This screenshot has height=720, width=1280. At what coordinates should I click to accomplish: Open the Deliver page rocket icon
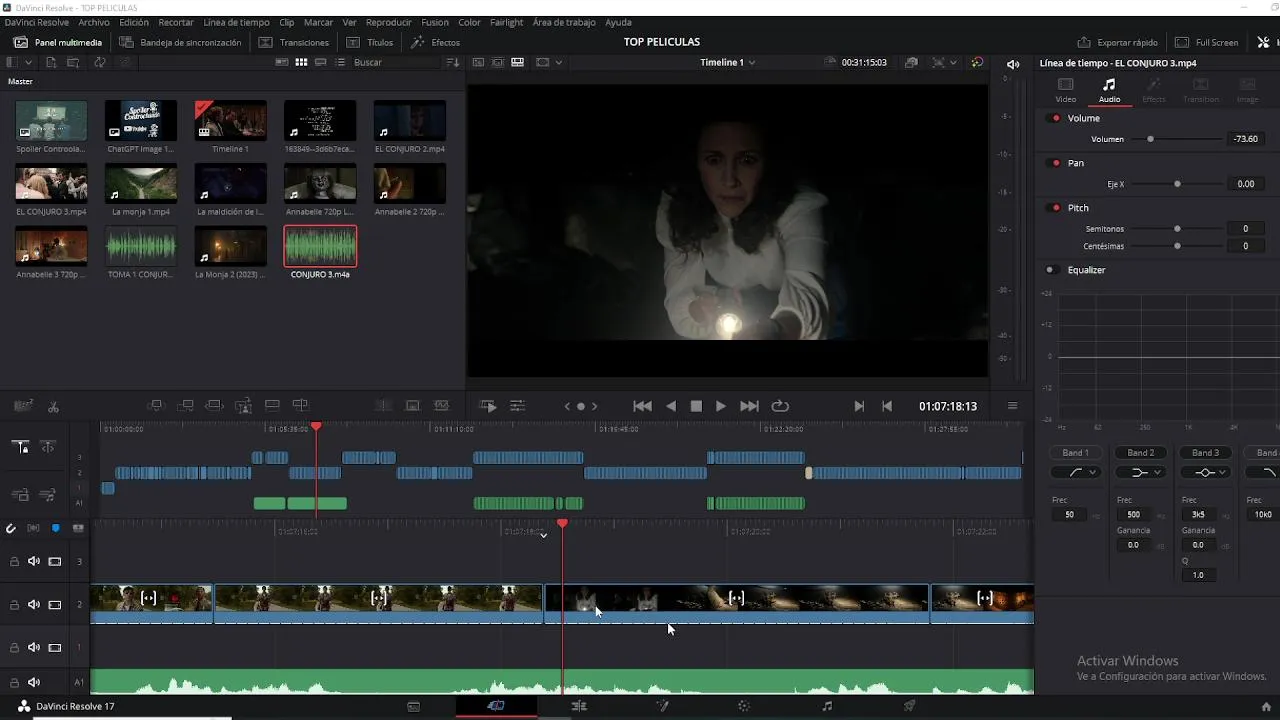click(x=910, y=706)
